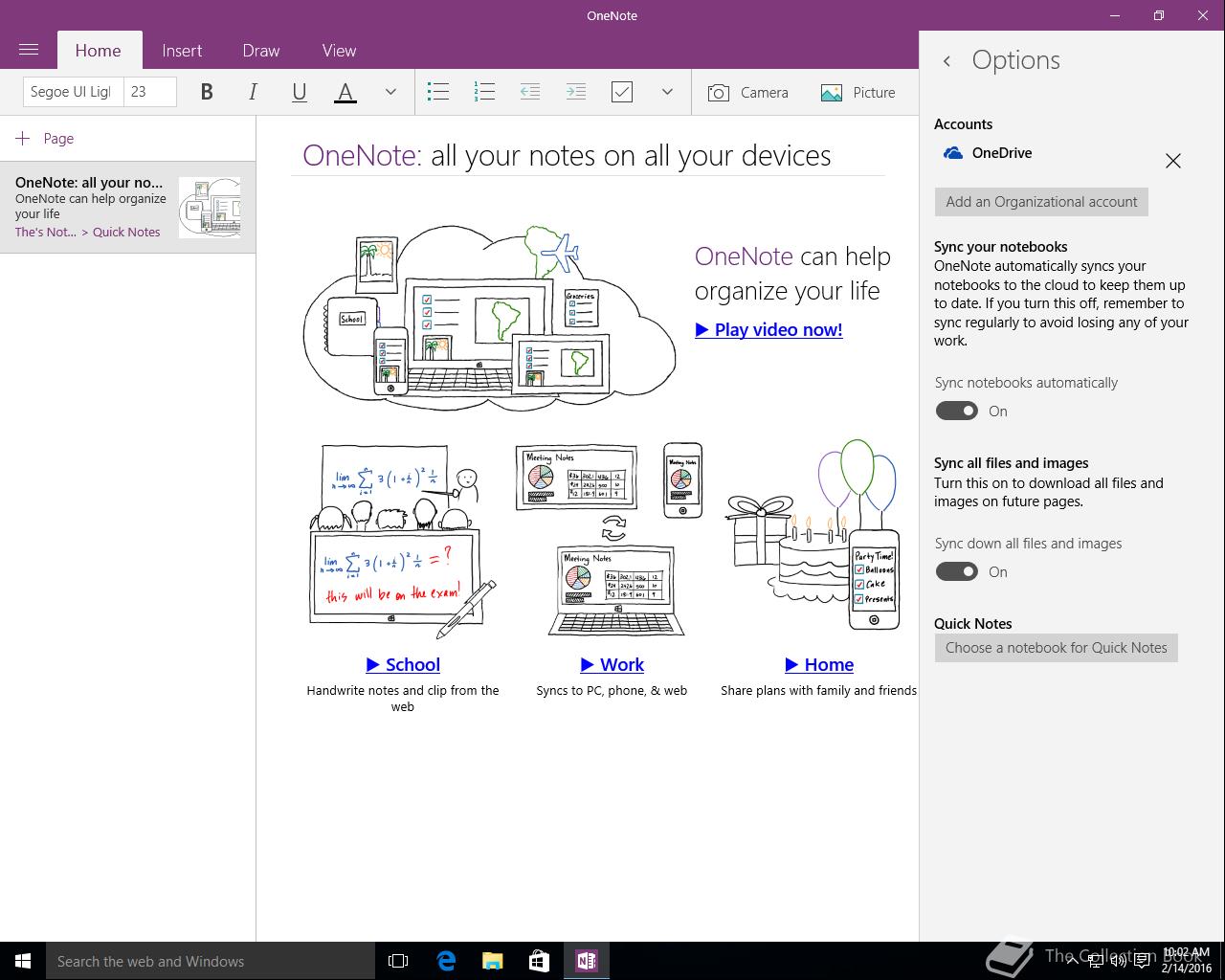Open the Windows Start menu
Viewport: 1225px width, 980px height.
pos(23,961)
